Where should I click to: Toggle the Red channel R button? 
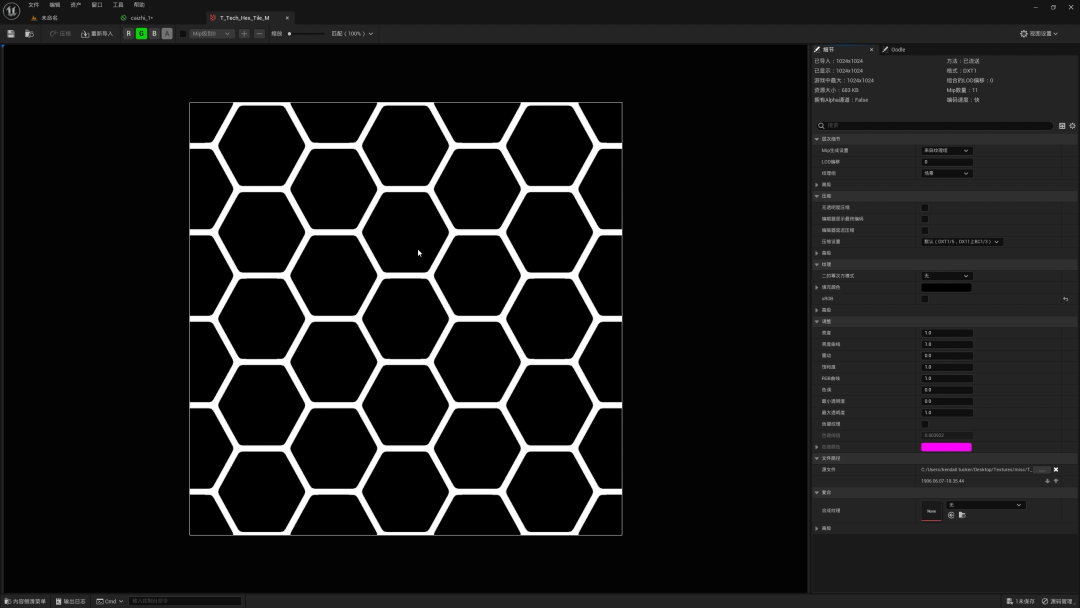(x=128, y=33)
